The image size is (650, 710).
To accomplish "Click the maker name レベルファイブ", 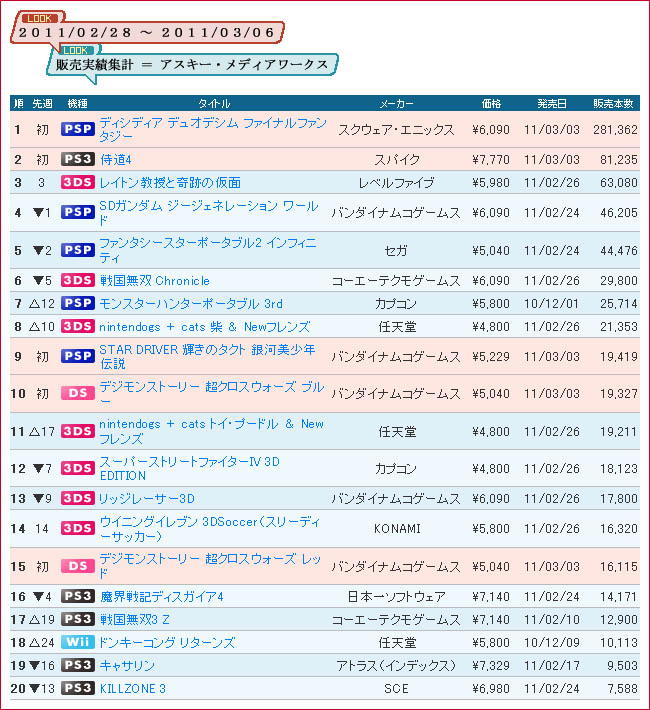I will click(x=396, y=183).
